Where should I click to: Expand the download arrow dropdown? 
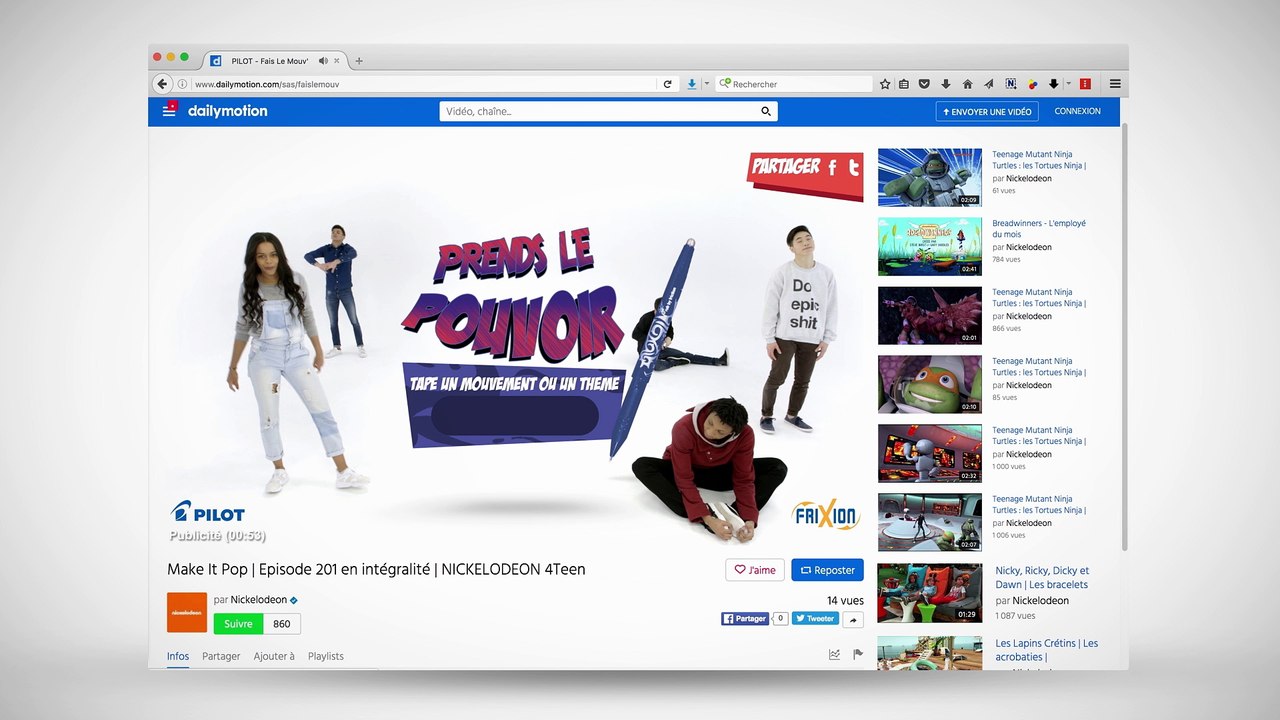tap(706, 84)
